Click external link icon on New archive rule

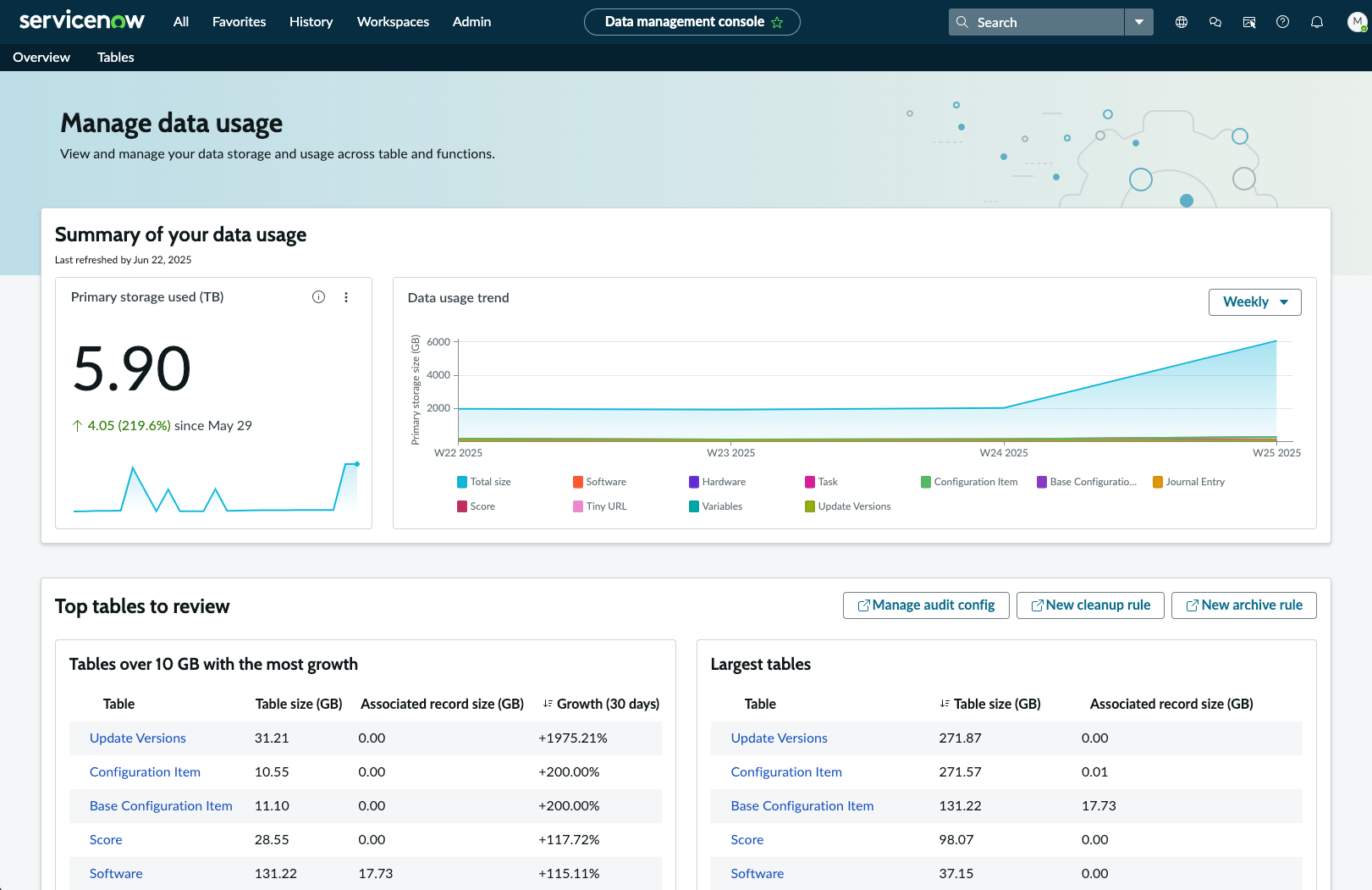1193,605
